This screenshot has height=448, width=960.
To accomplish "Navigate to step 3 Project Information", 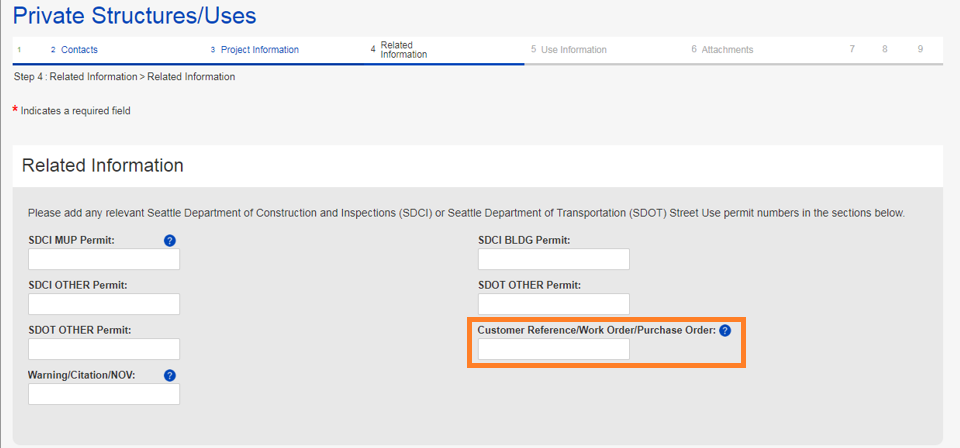I will pyautogui.click(x=259, y=50).
